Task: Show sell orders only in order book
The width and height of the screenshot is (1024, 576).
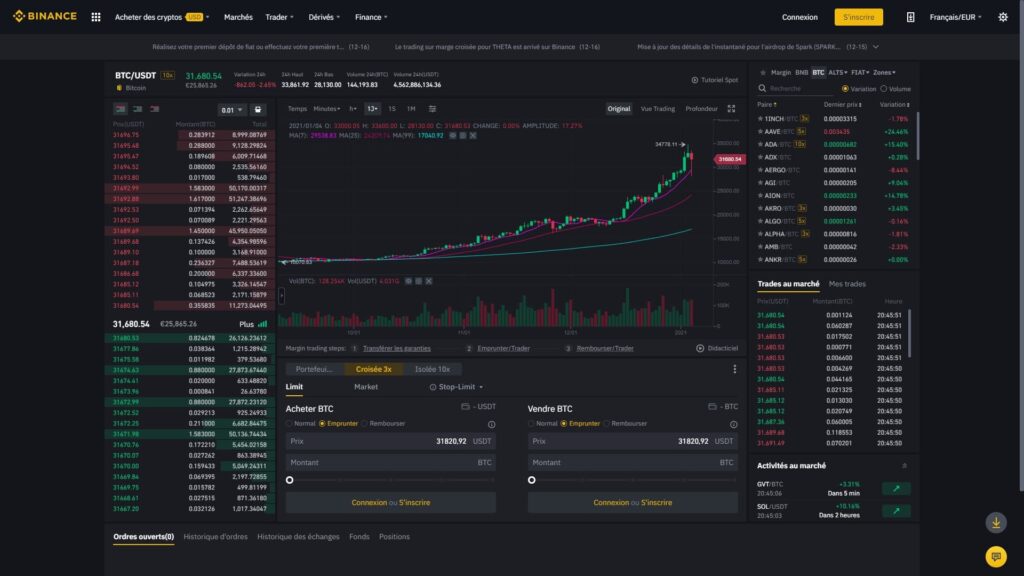Action: tap(155, 109)
